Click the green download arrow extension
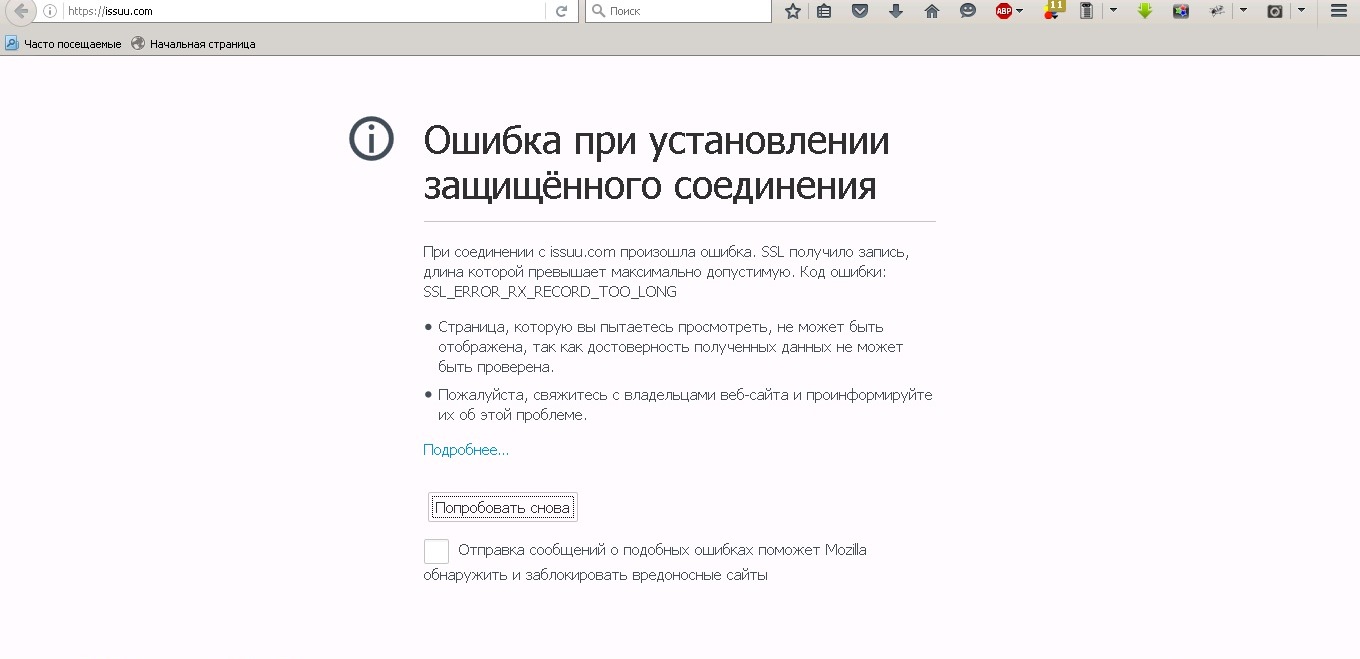This screenshot has height=659, width=1360. coord(1145,11)
